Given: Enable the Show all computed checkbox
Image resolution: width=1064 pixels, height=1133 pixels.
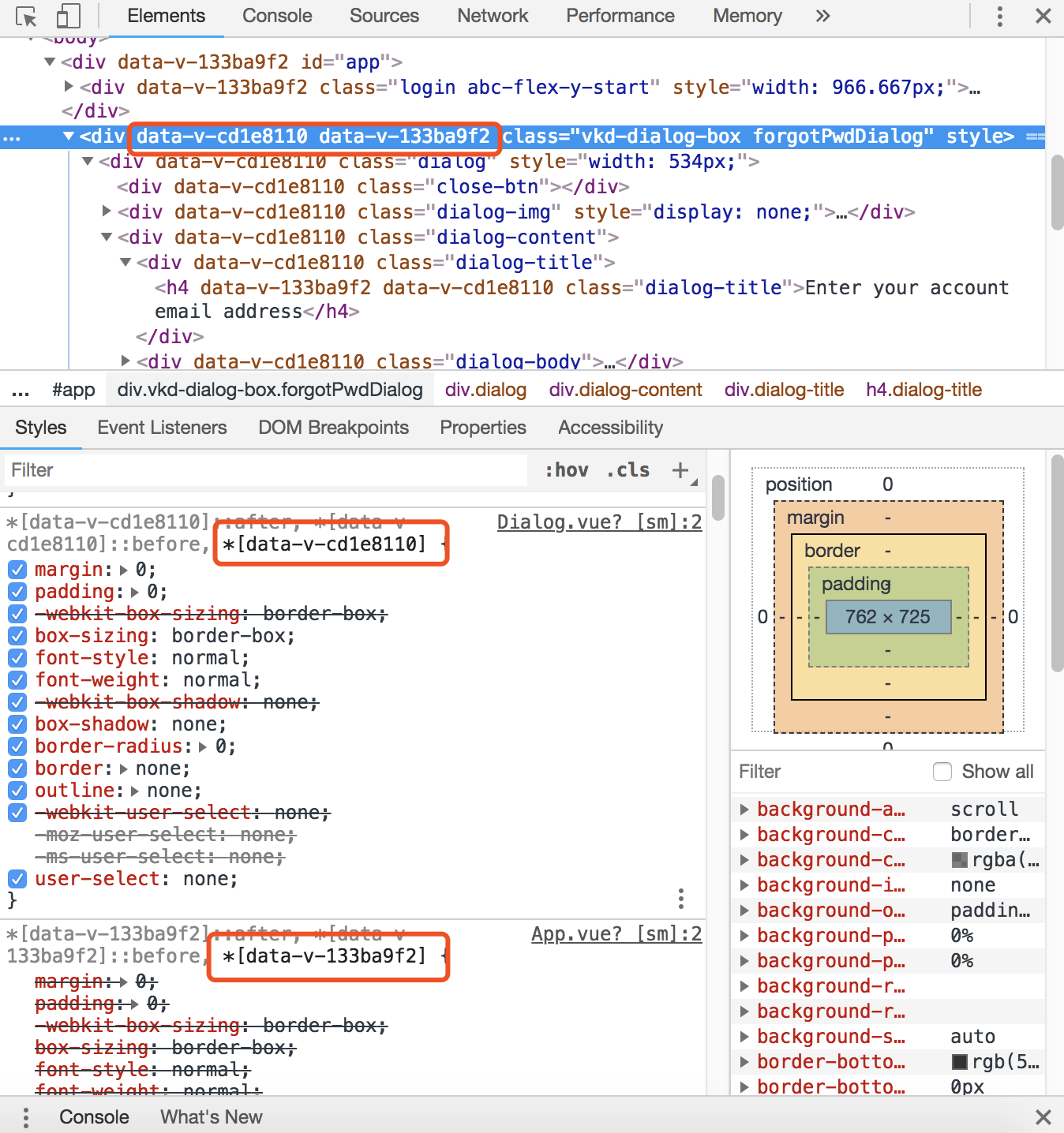Looking at the screenshot, I should [x=942, y=772].
